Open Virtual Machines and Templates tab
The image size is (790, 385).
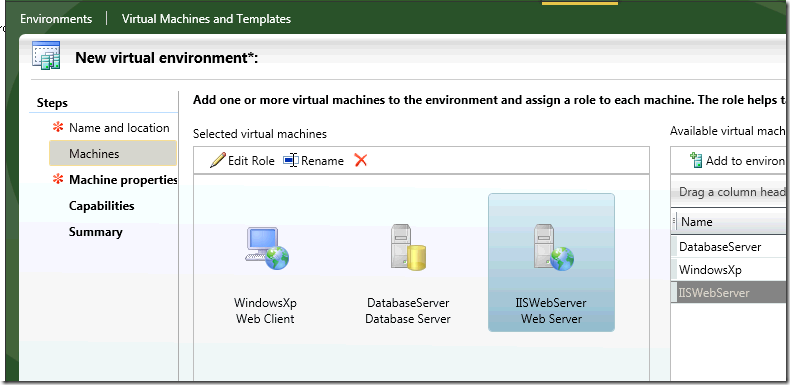(x=206, y=19)
